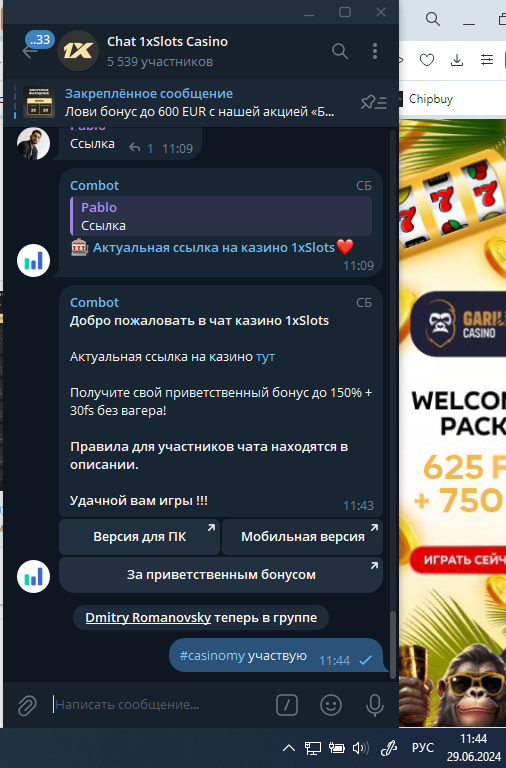Open the search in Chat 1xSlots Casino
This screenshot has width=506, height=768.
[x=340, y=51]
